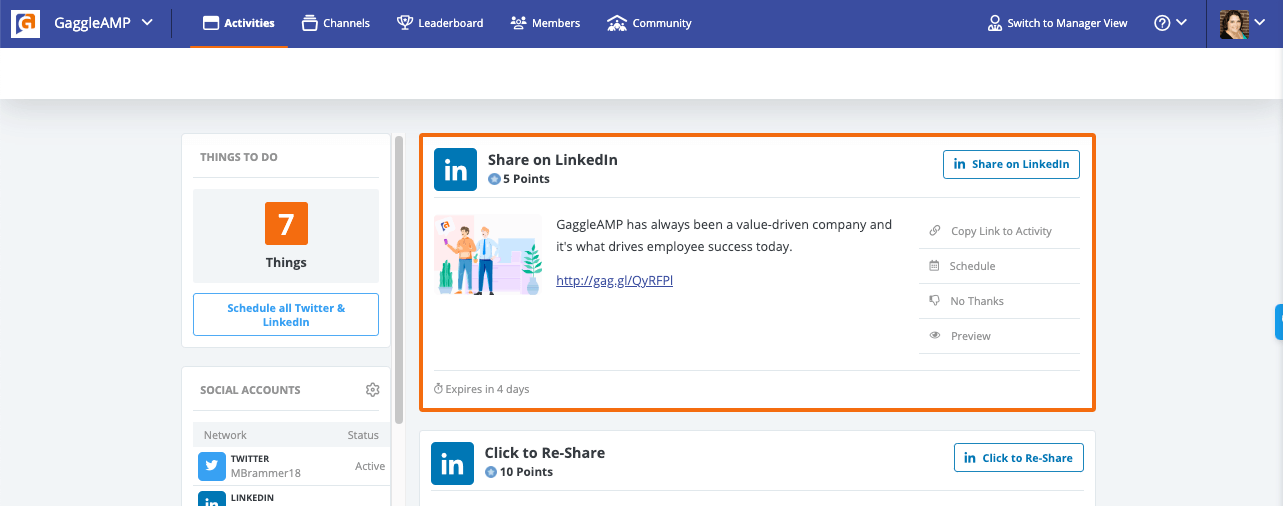
Task: Click the Schedule calendar icon
Action: point(934,266)
